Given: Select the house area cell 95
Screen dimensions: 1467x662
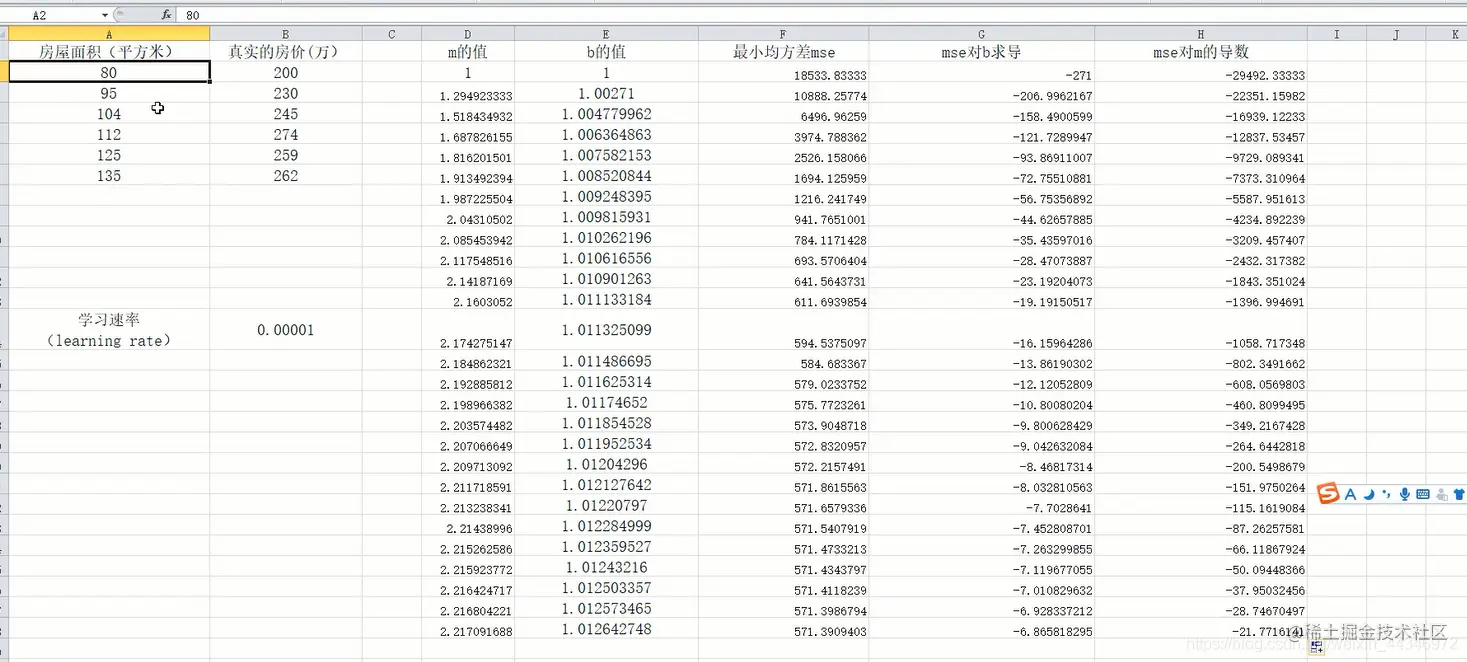Looking at the screenshot, I should coord(109,93).
